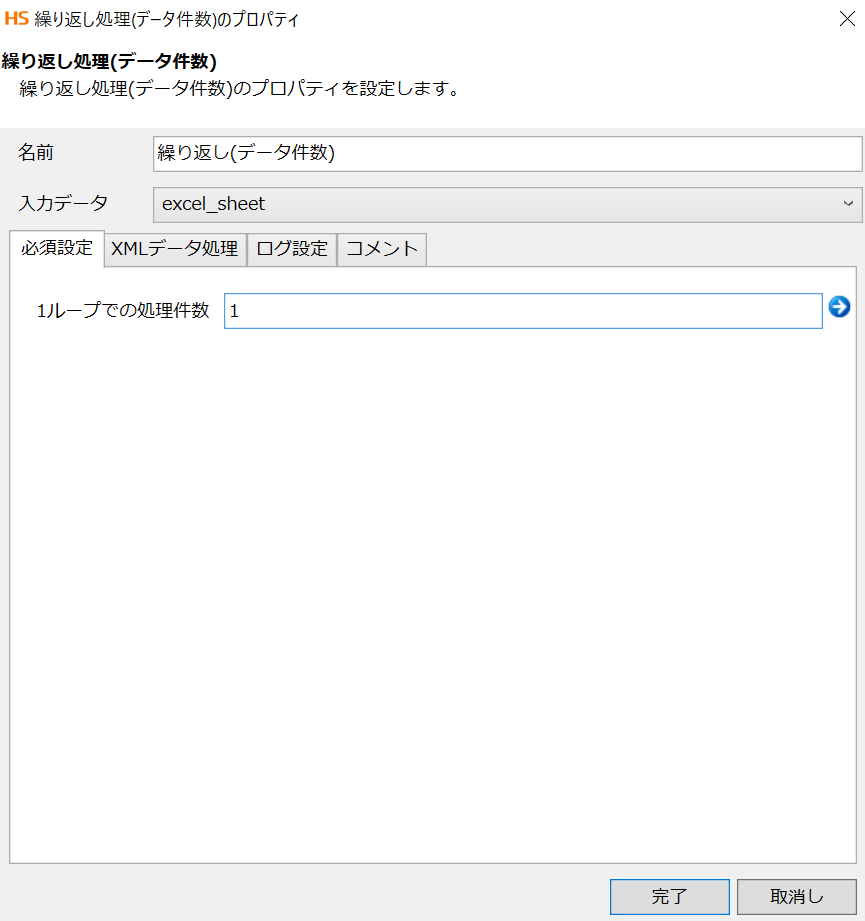Close the properties dialog with the X

(x=847, y=18)
